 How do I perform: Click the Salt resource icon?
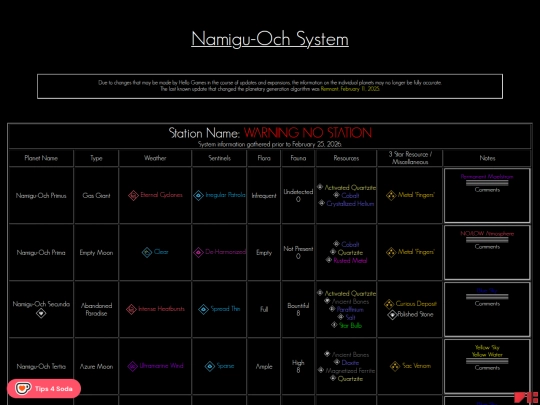pos(341,317)
